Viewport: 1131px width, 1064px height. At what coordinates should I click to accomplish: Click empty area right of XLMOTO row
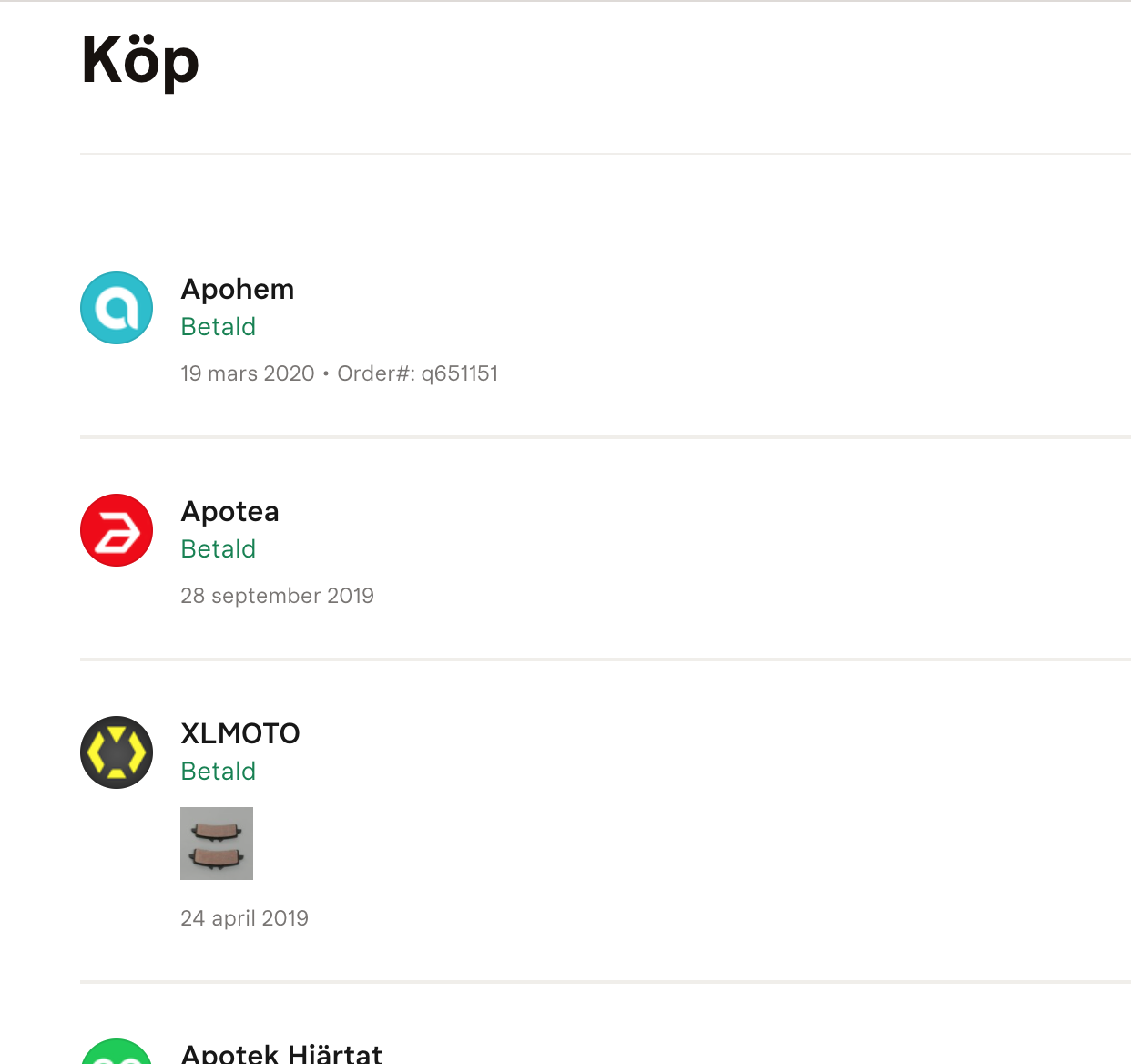(820, 820)
